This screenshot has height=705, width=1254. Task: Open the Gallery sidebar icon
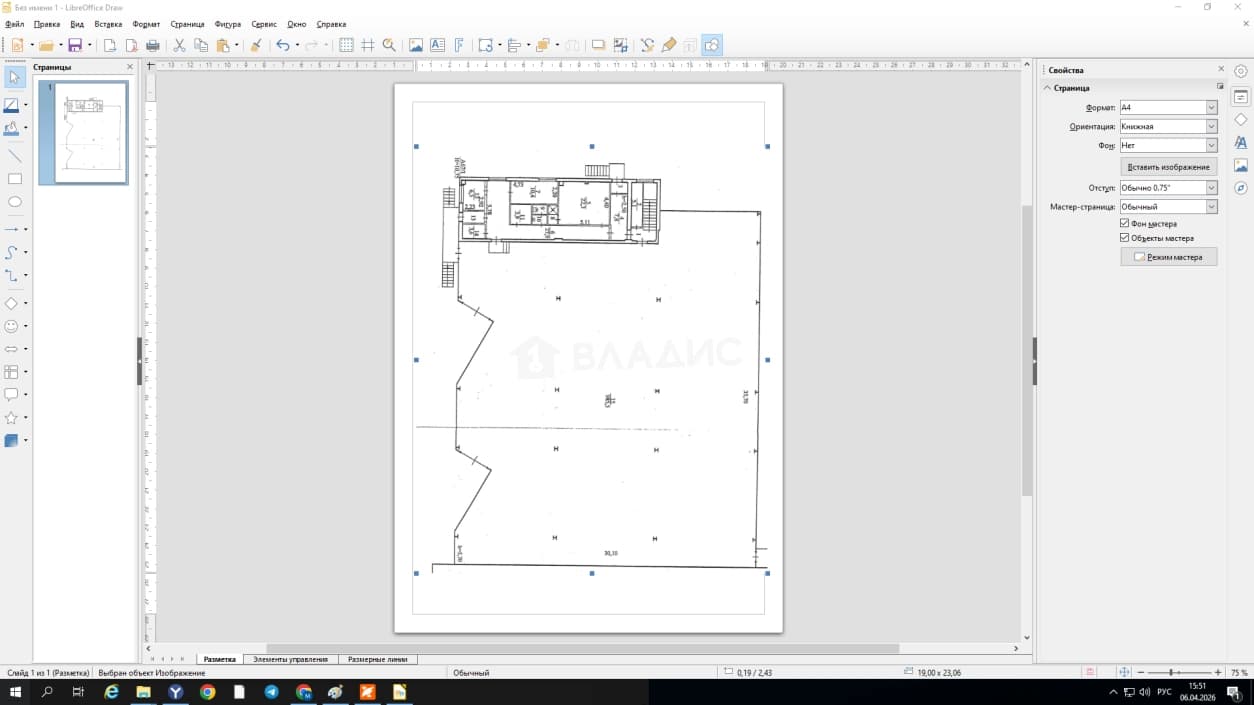(x=1241, y=165)
